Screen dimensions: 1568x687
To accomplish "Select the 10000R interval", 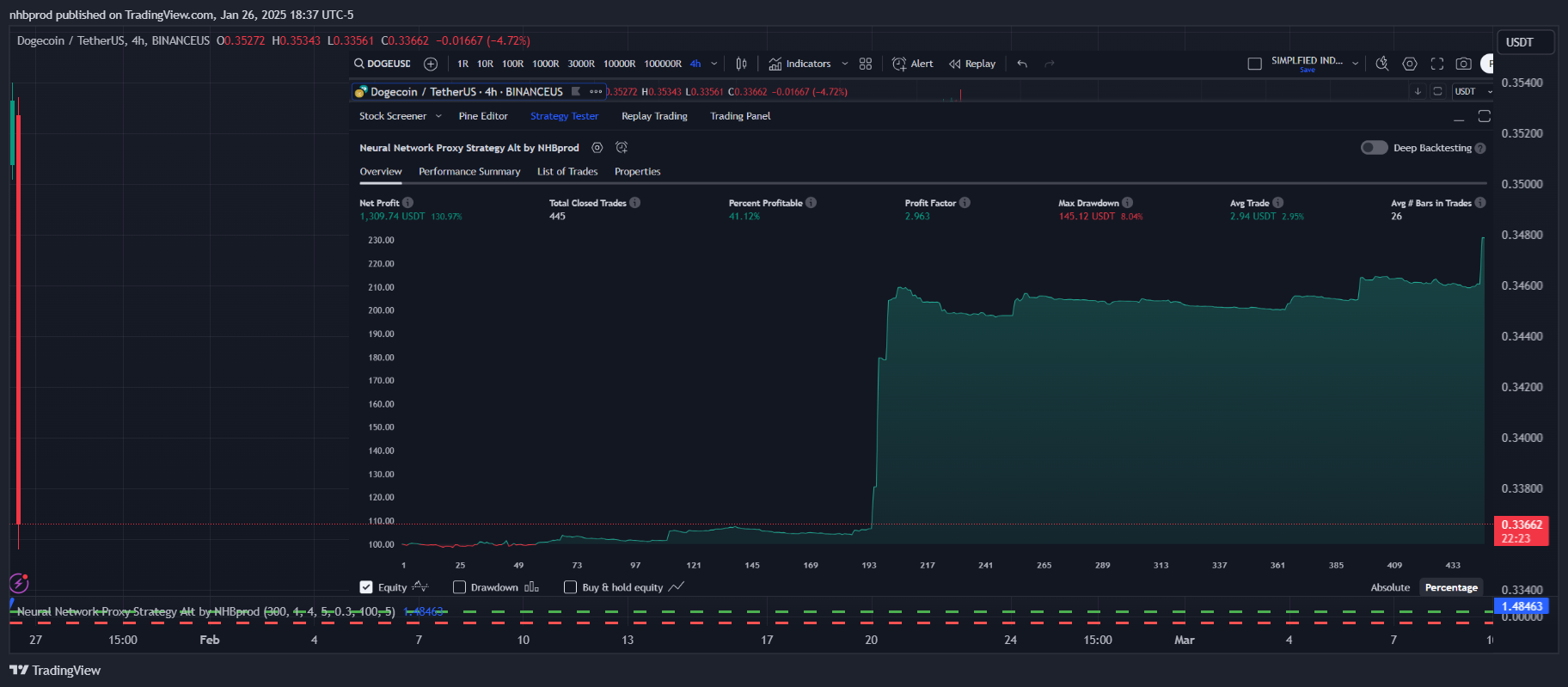I will [619, 64].
